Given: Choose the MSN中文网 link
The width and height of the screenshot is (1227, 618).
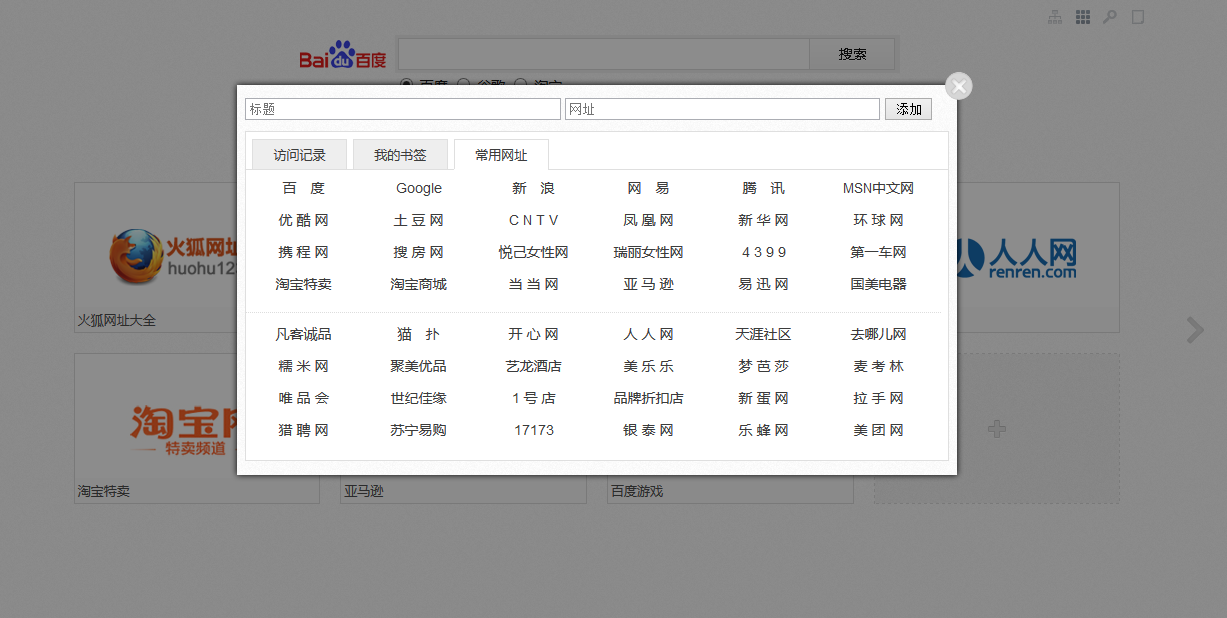Looking at the screenshot, I should tap(879, 188).
